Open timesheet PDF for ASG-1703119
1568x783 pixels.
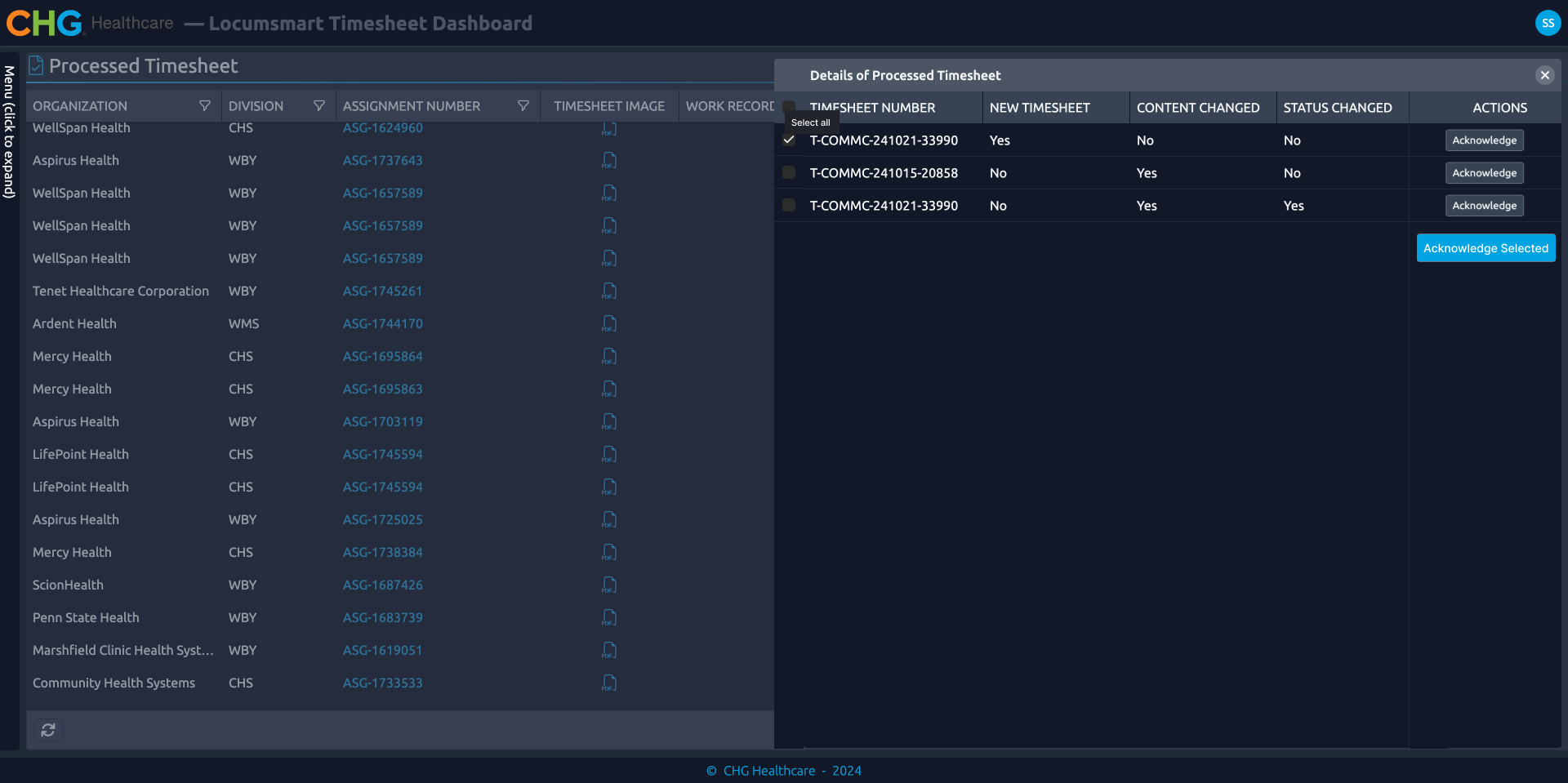pyautogui.click(x=609, y=422)
